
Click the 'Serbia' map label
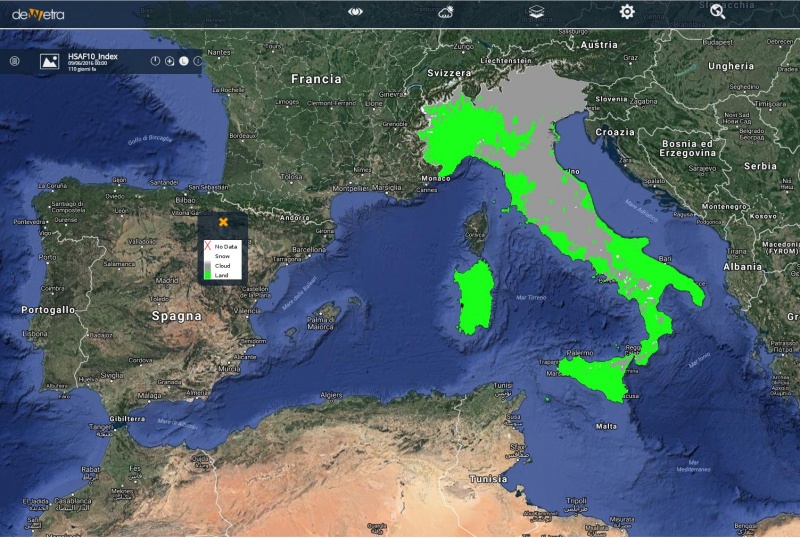760,166
